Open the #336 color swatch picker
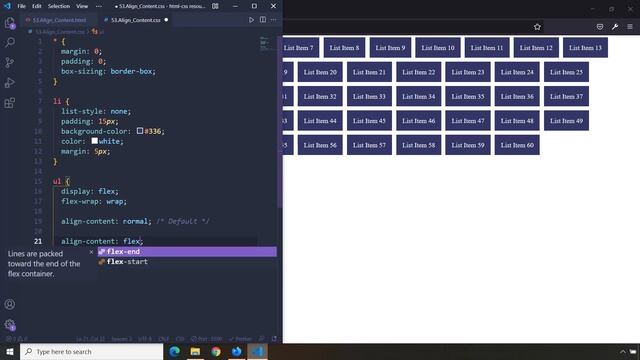The height and width of the screenshot is (360, 640). coord(140,131)
